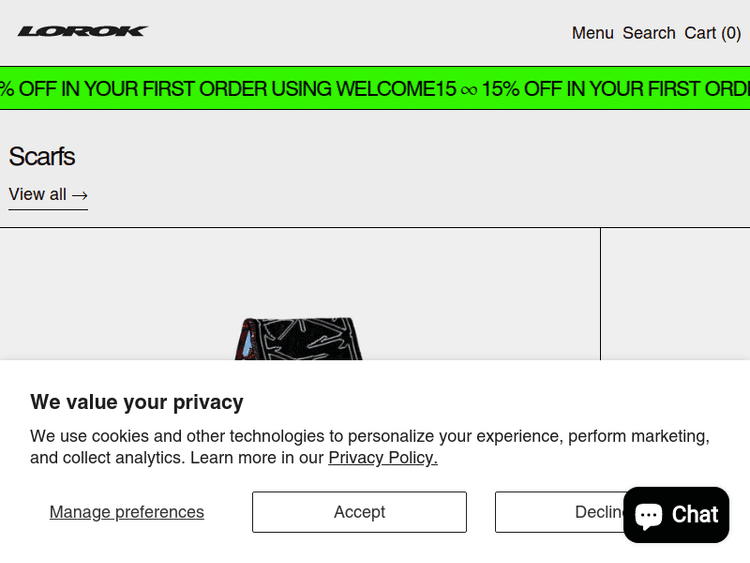Open the black scarf product image
This screenshot has width=750, height=563.
pyautogui.click(x=298, y=338)
